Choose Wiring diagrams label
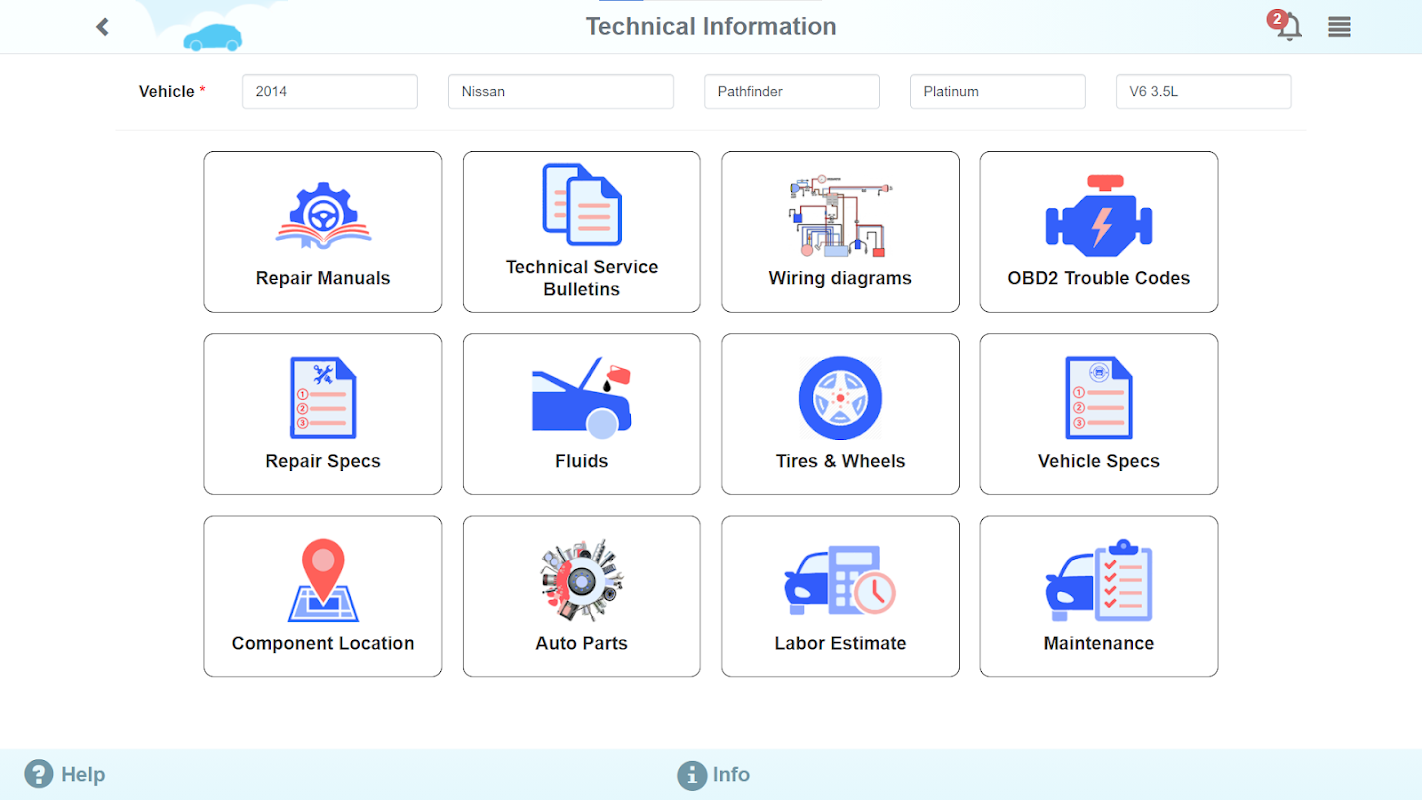Screen dimensions: 1422x800 pos(840,278)
